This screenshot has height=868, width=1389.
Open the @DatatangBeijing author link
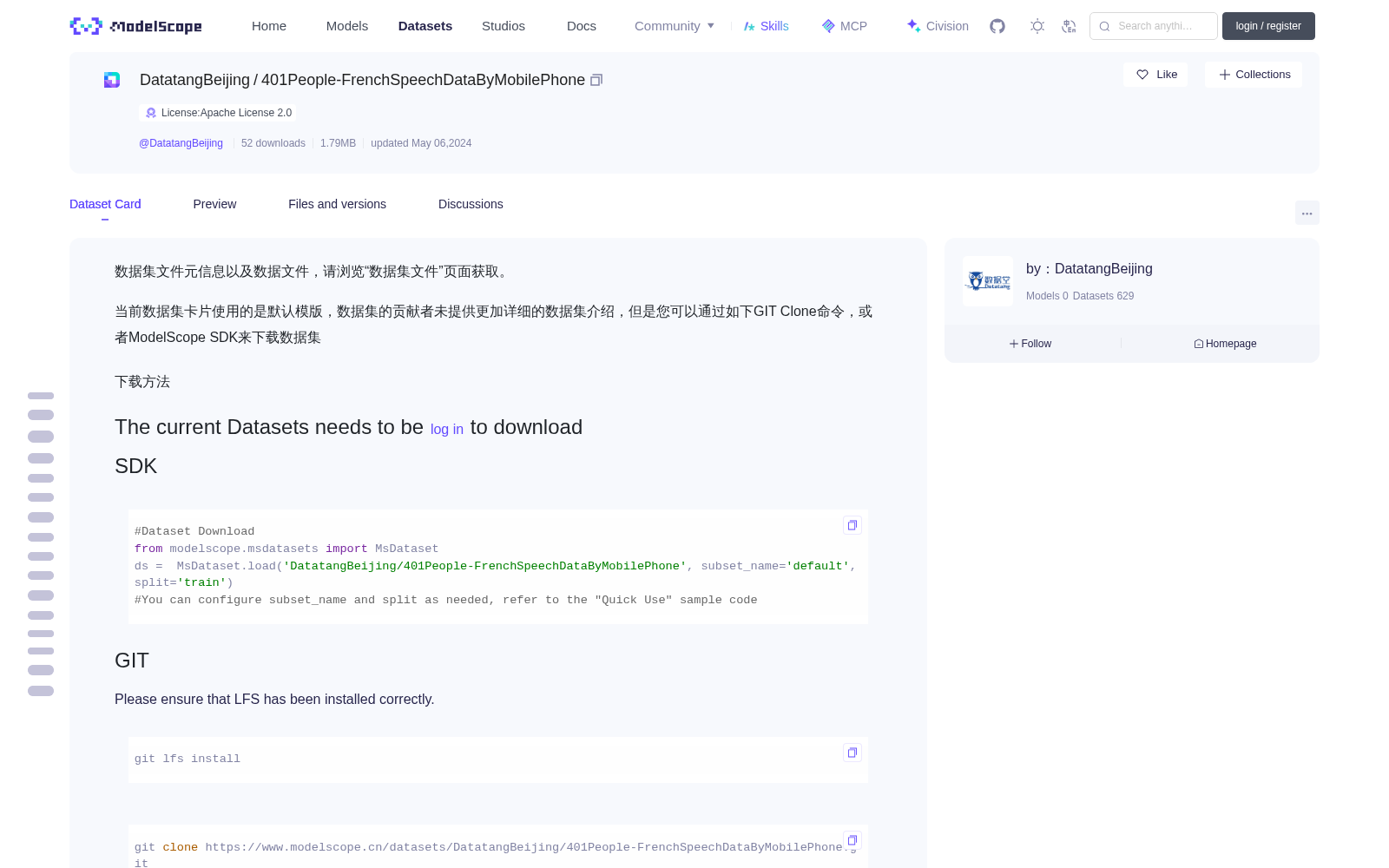click(181, 143)
